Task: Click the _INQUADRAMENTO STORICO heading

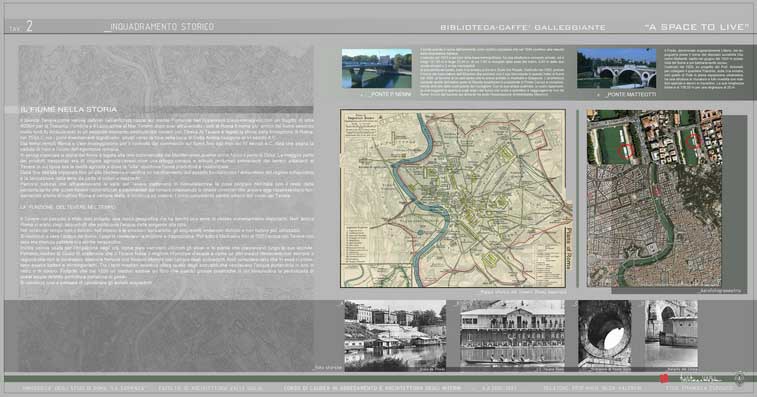Action: point(159,27)
